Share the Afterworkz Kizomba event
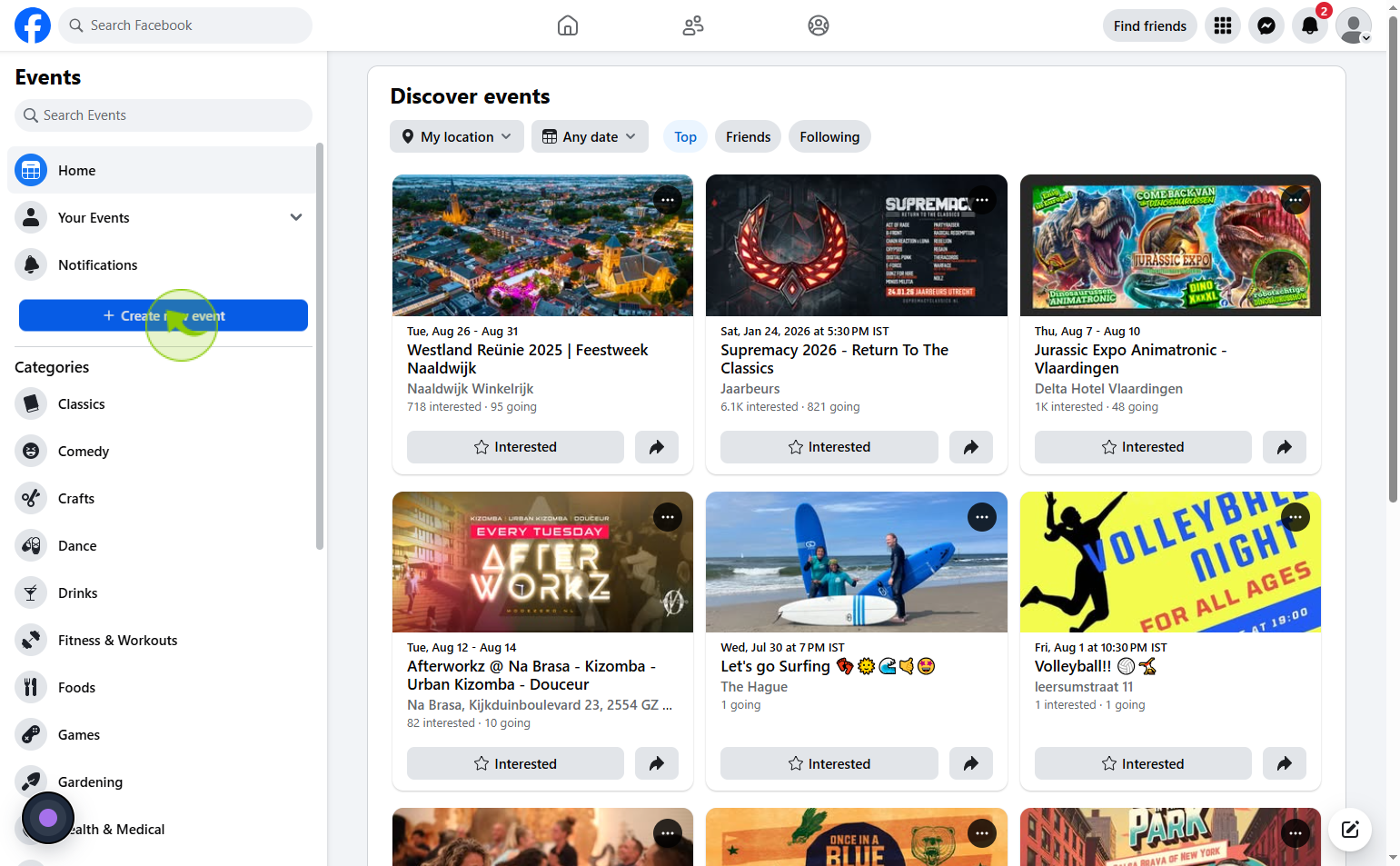Screen dimensions: 1400x866 click(657, 763)
